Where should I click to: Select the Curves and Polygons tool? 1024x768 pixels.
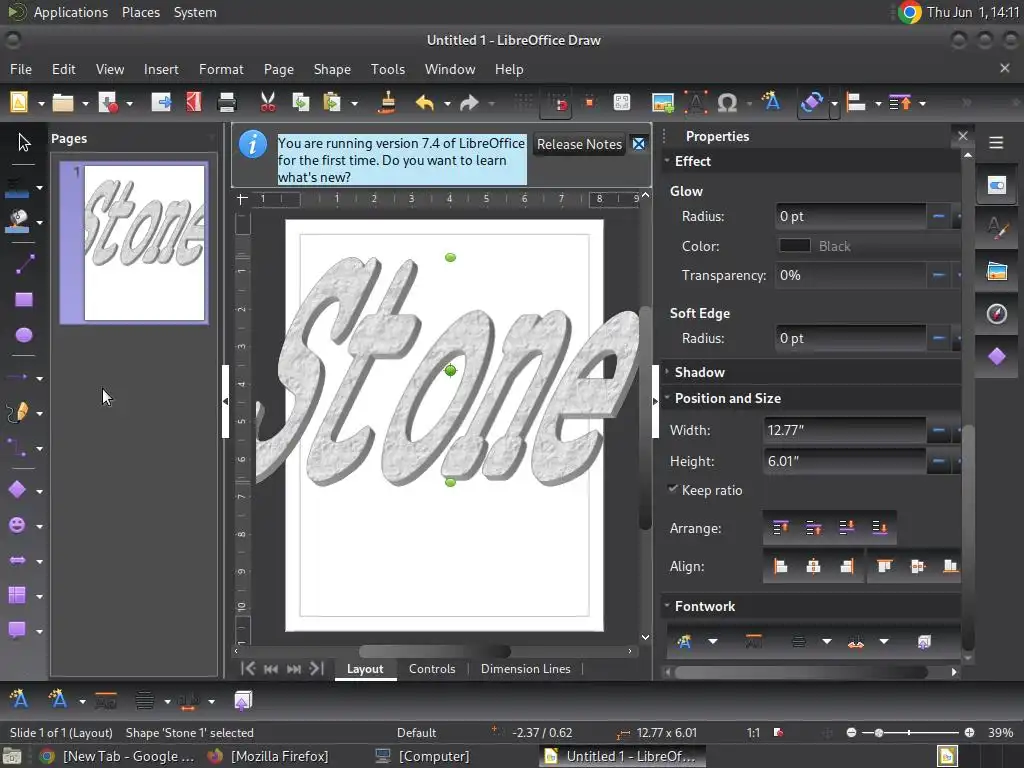click(18, 412)
